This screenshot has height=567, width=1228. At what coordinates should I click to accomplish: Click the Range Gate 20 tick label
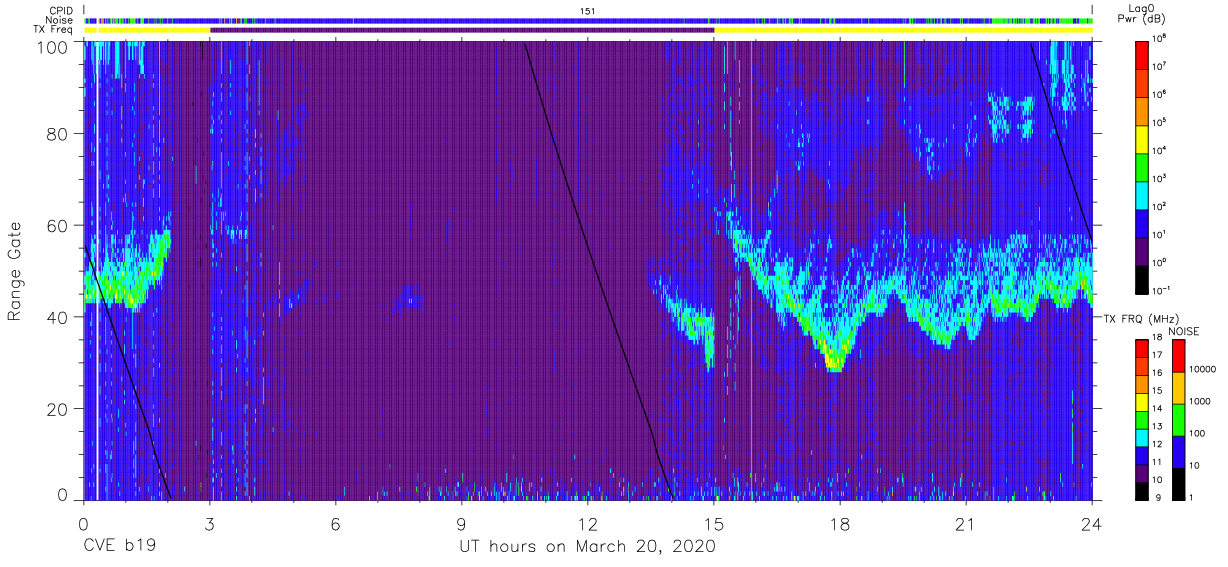click(57, 409)
